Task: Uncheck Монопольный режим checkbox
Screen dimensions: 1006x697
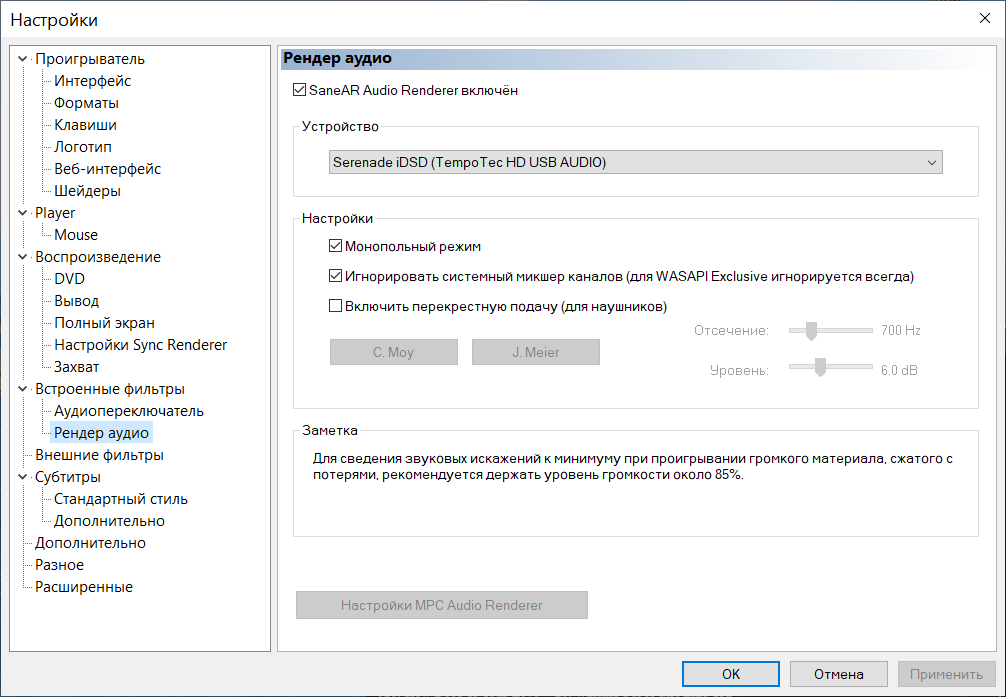Action: point(336,246)
